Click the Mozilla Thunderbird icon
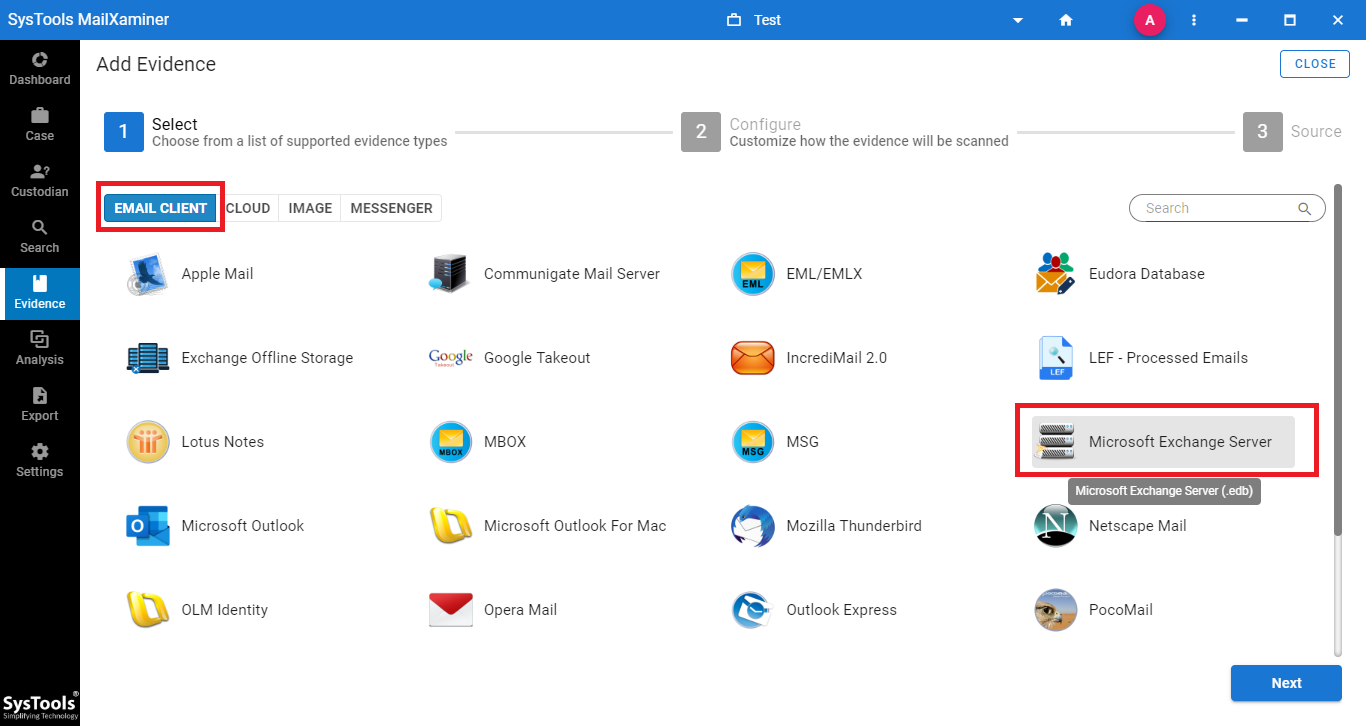 pos(753,526)
